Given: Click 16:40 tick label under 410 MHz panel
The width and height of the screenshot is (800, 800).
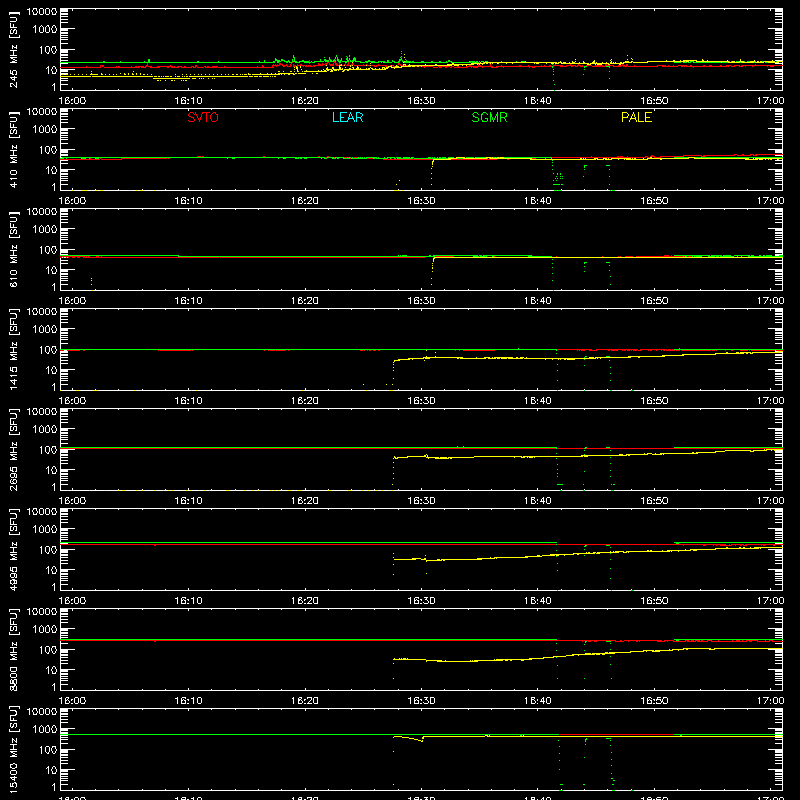Looking at the screenshot, I should 538,201.
